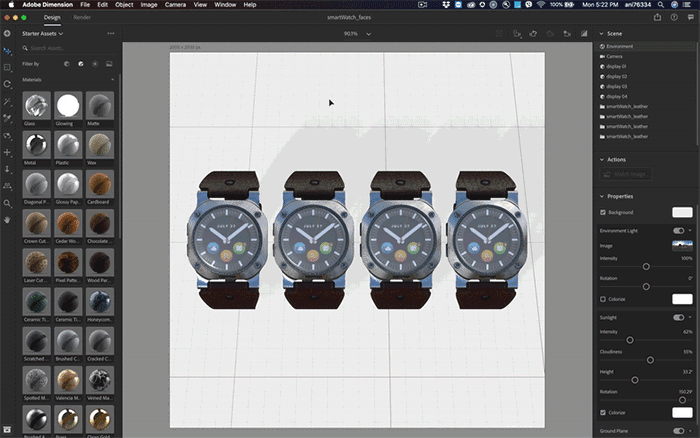
Task: Select the Sampler eyedropper tool
Action: coord(7,118)
